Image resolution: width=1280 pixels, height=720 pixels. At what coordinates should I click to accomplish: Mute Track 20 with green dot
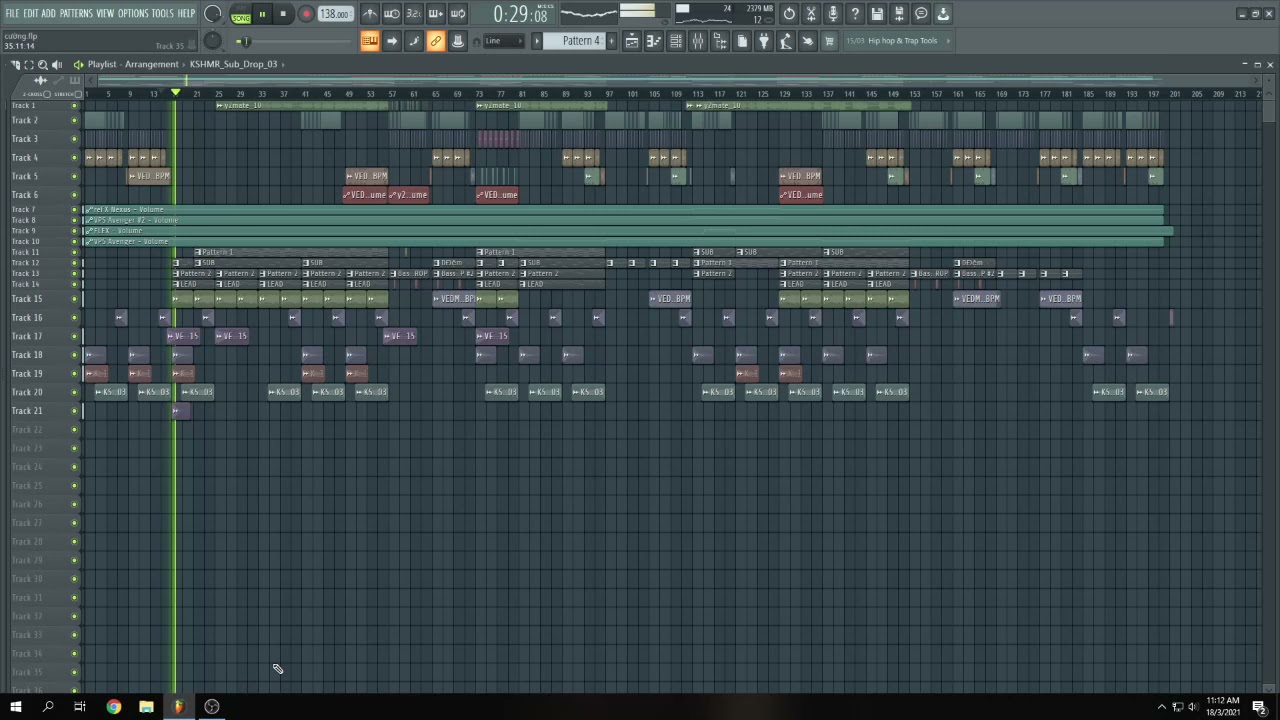click(74, 393)
